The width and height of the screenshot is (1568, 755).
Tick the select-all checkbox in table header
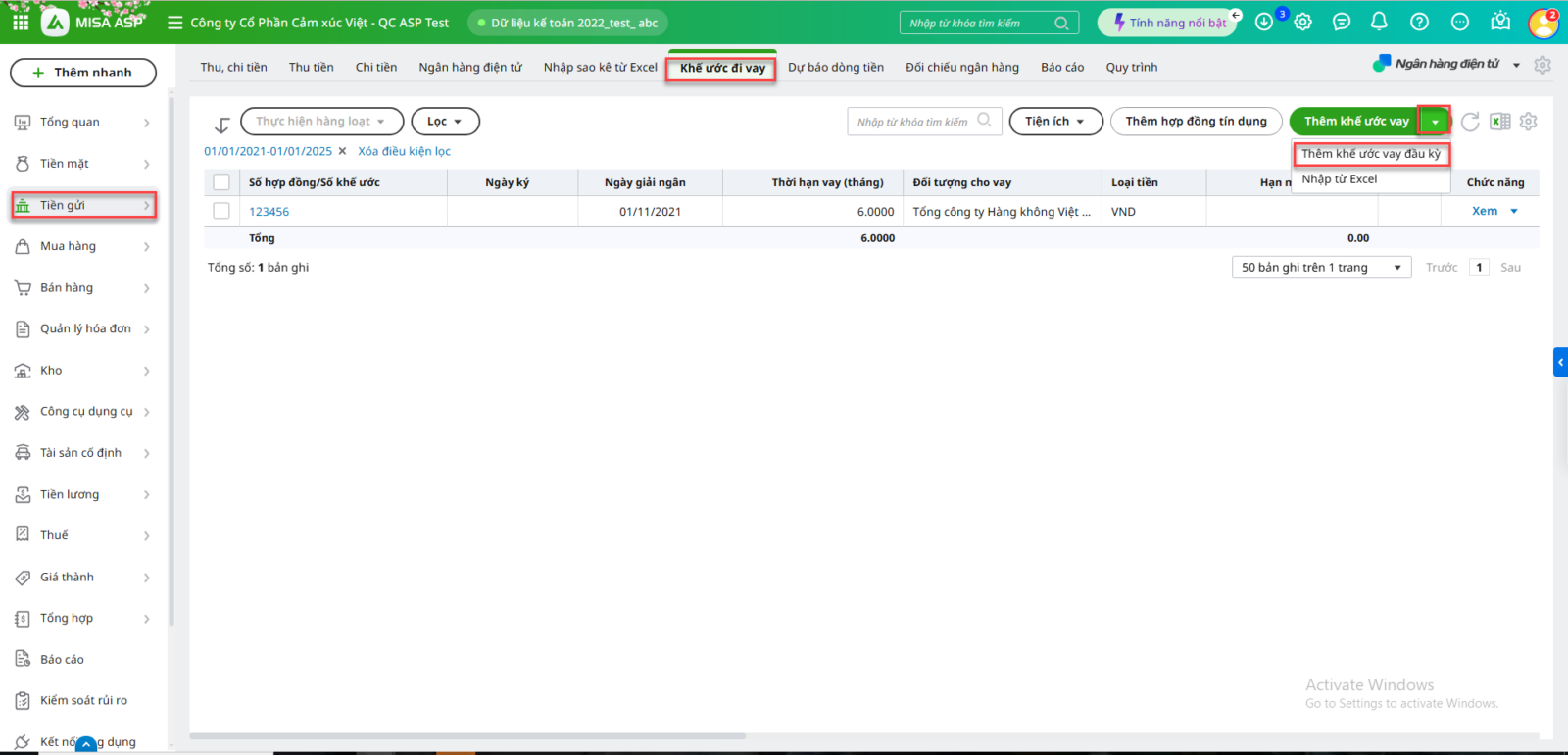pos(221,182)
